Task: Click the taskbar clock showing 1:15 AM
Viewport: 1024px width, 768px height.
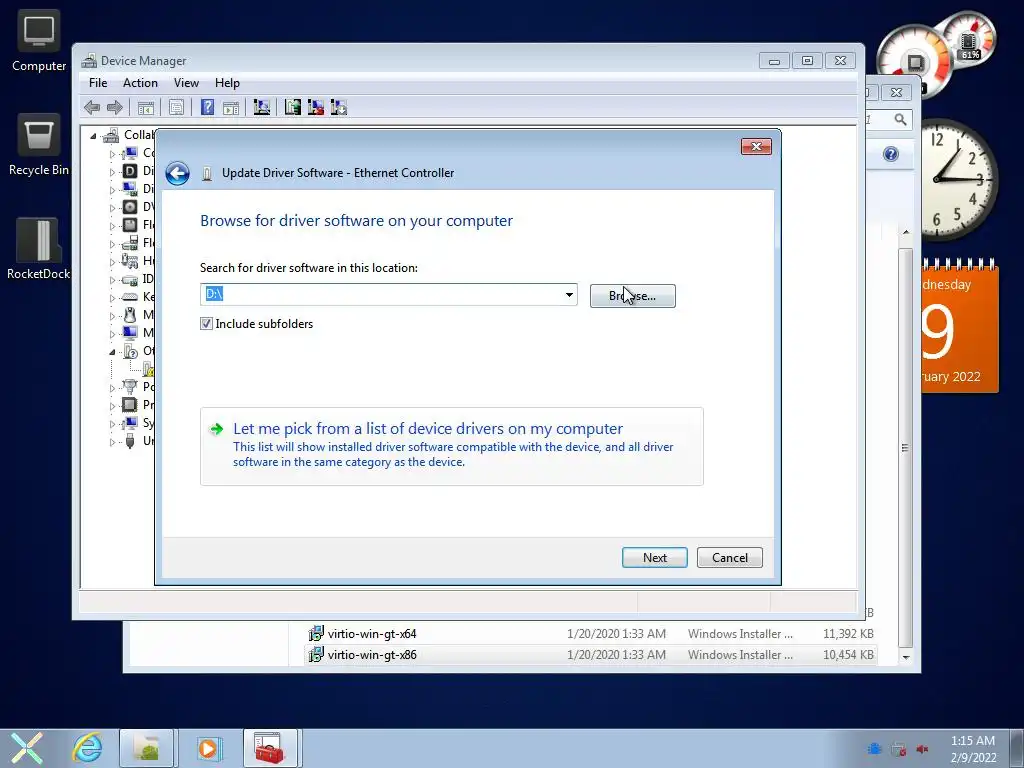Action: 972,748
